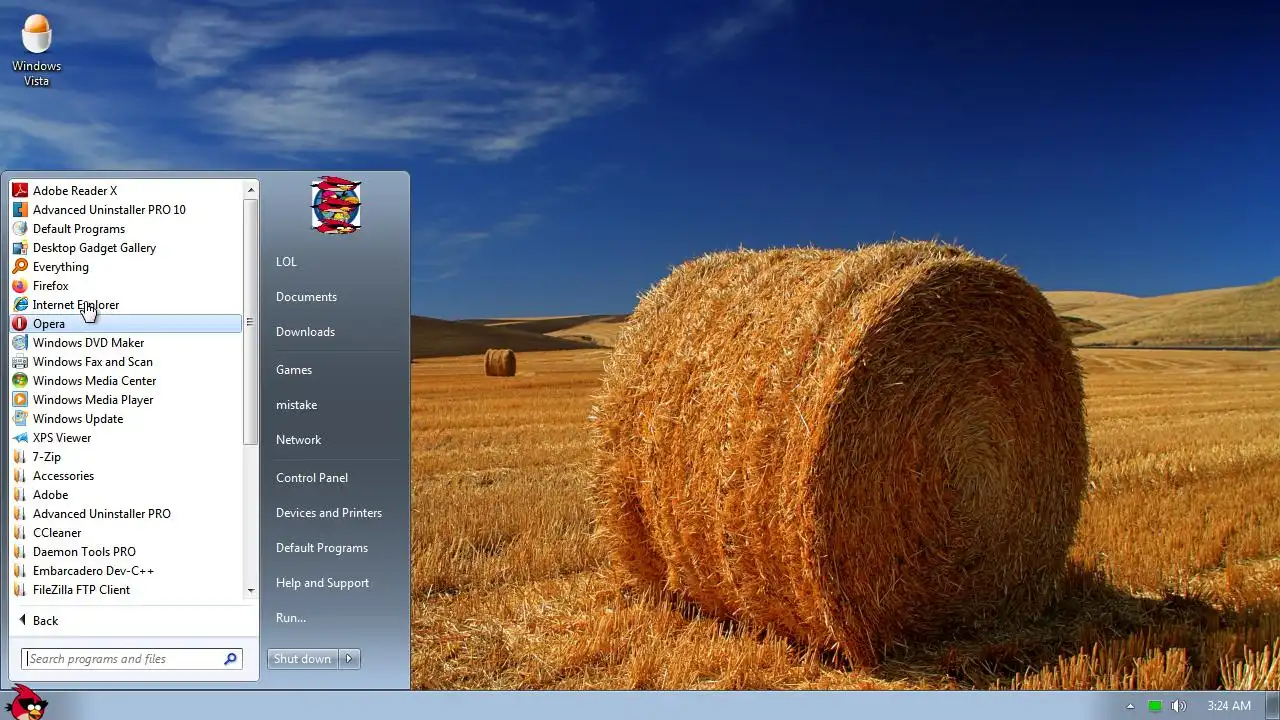Expand the Accessories folder
Screen dimensions: 1280x720
(126, 475)
